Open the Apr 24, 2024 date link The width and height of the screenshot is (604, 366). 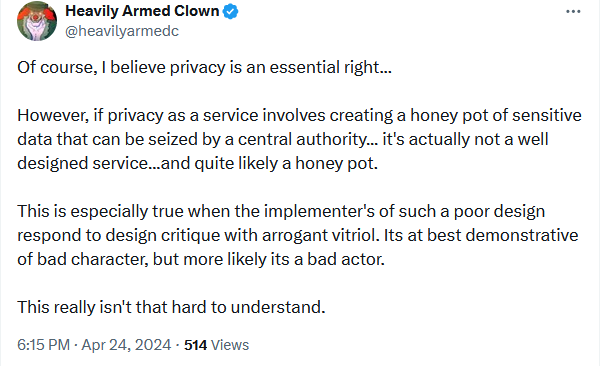click(126, 345)
